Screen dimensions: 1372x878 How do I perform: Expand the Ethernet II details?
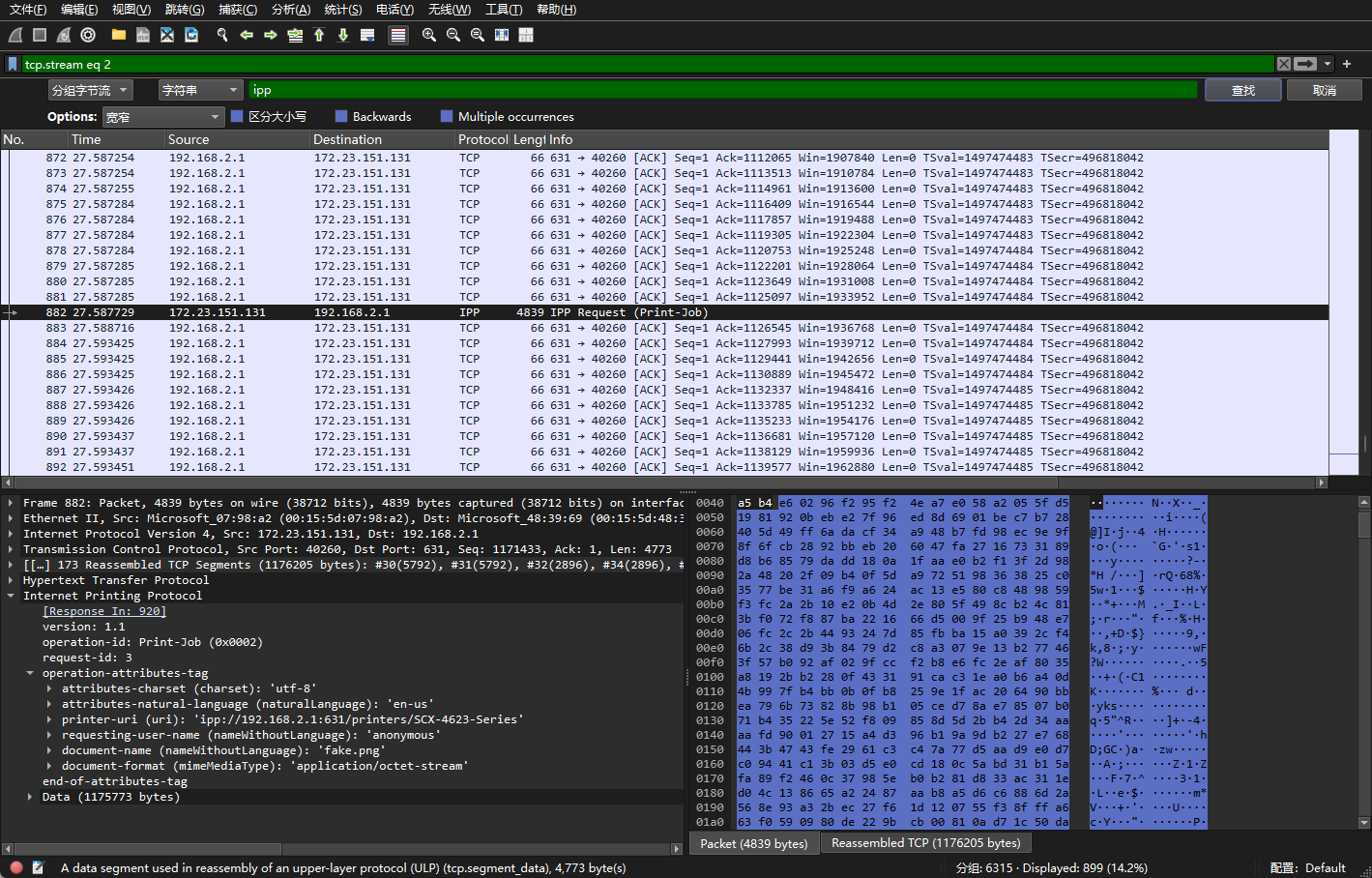[x=11, y=518]
